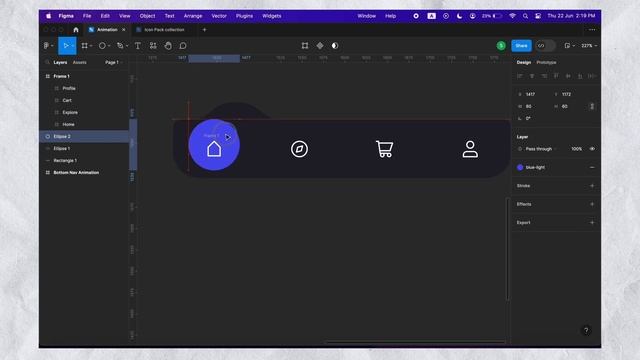Select the Profile layer

84,88
